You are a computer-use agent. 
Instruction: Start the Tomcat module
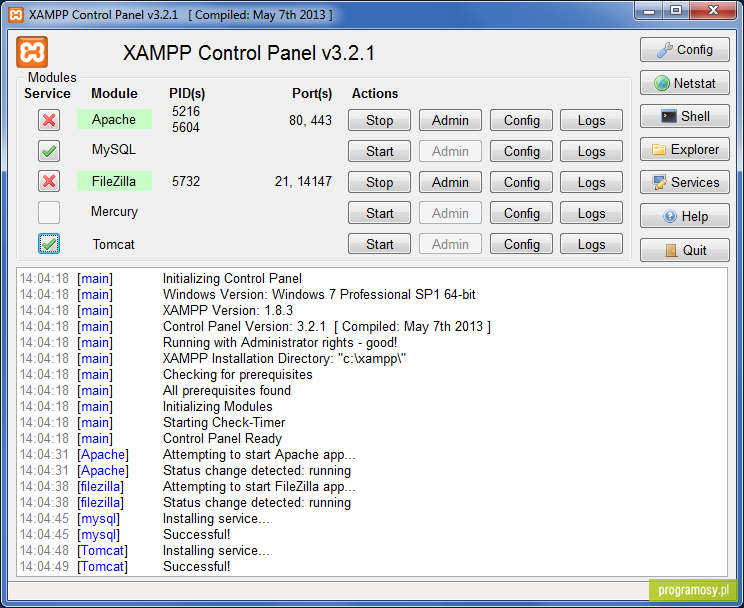379,243
